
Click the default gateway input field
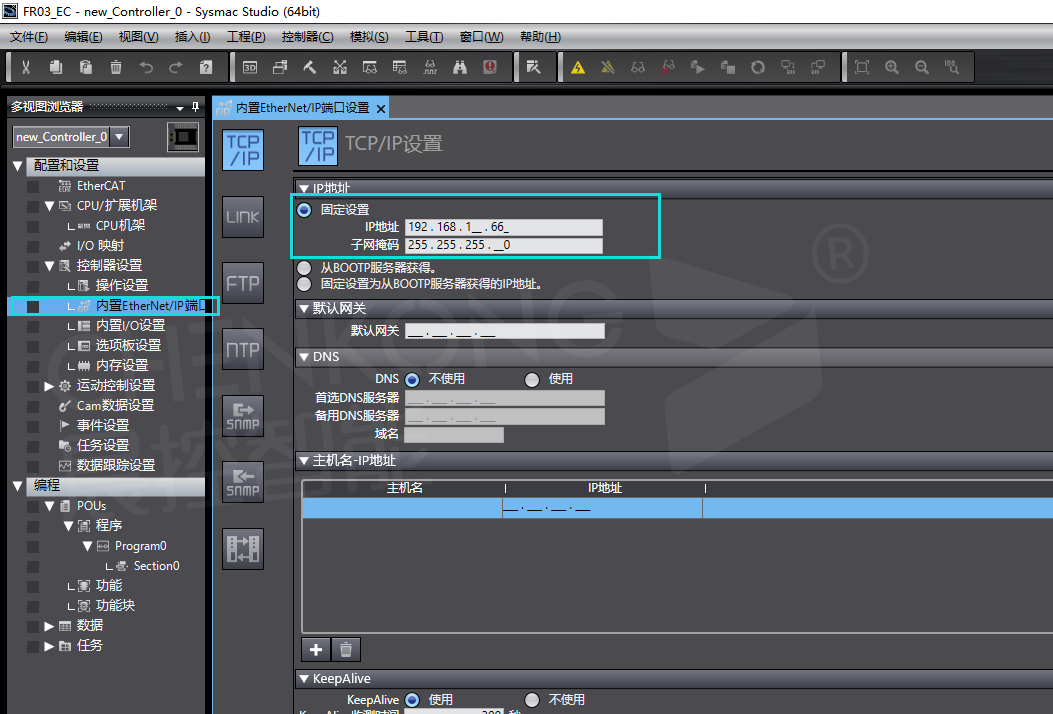pos(504,331)
